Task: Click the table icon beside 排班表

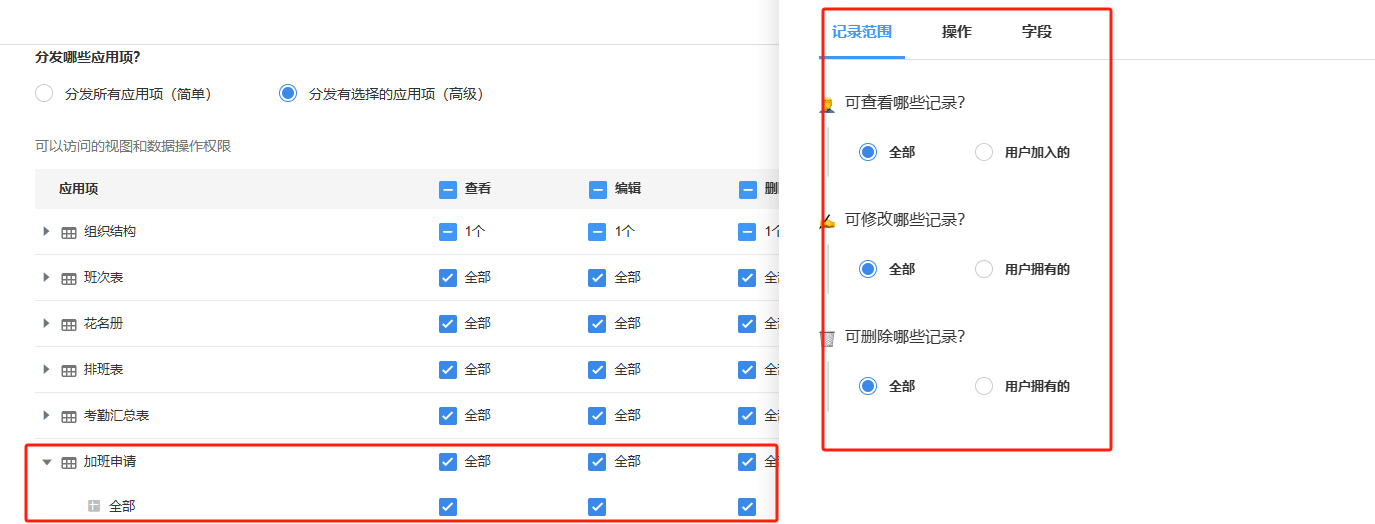Action: coord(69,370)
